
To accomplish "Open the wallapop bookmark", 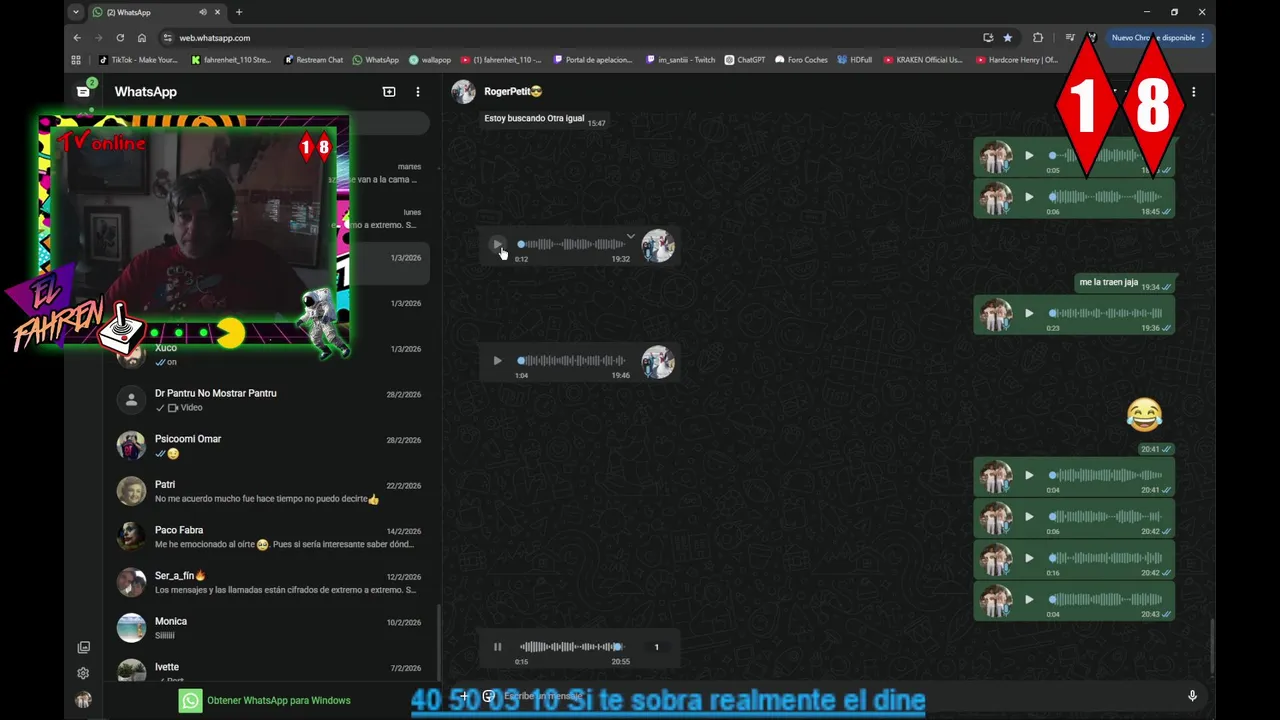I will (x=430, y=60).
